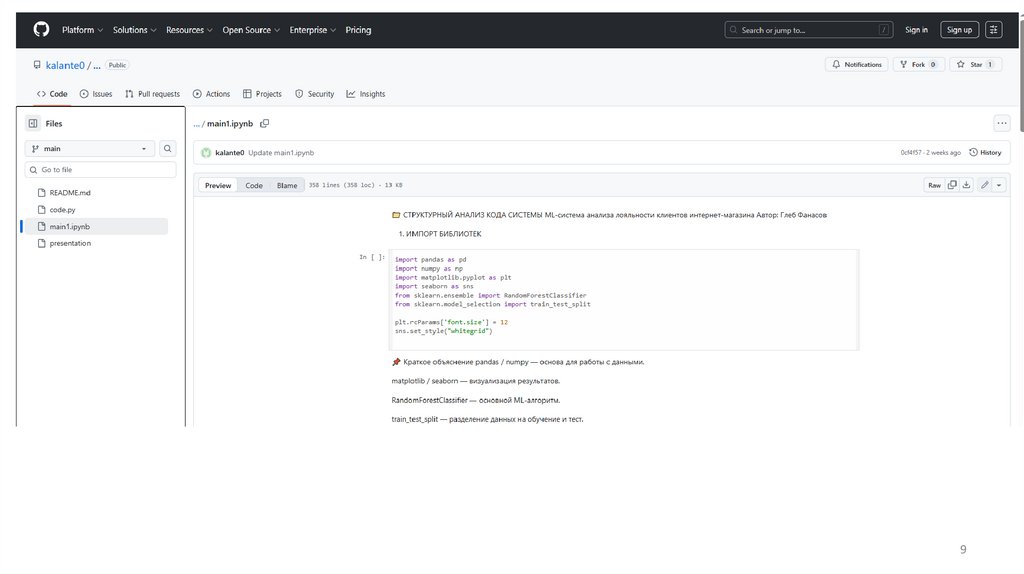This screenshot has width=1024, height=574.
Task: Click the pencil edit file icon
Action: tap(985, 185)
